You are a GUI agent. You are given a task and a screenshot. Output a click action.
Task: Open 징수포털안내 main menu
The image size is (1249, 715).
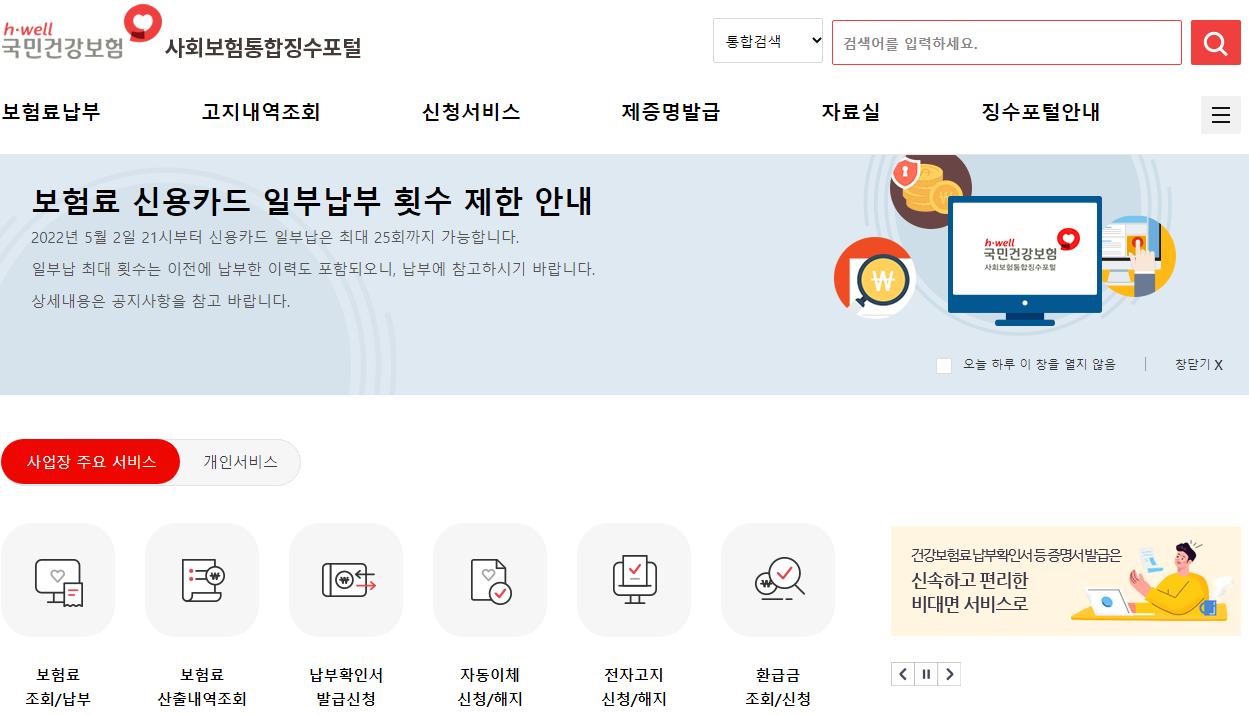pos(1041,112)
